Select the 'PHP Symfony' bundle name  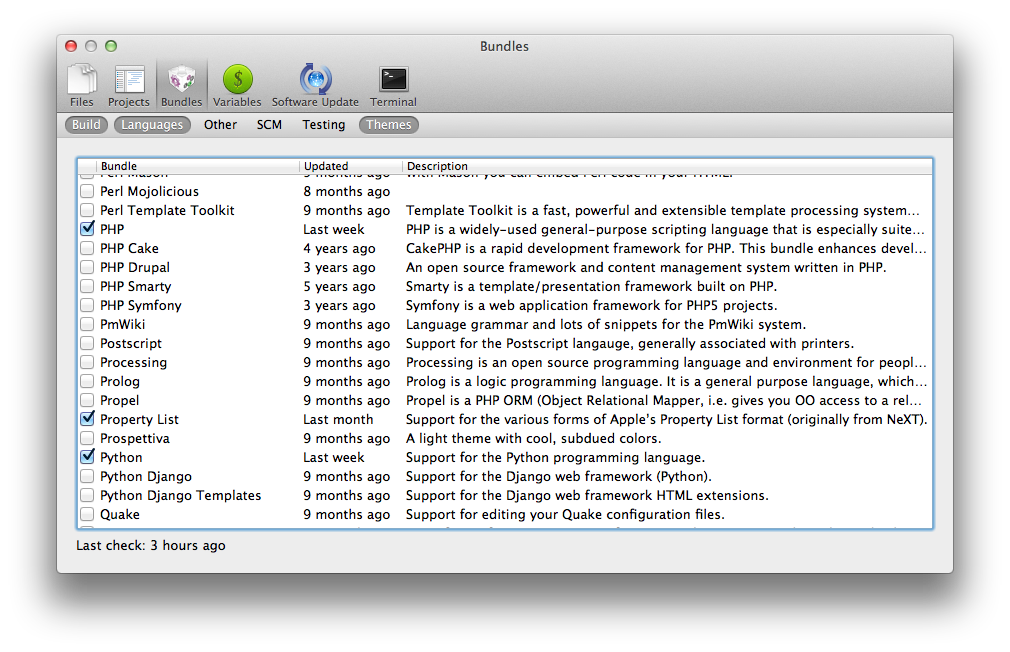140,305
